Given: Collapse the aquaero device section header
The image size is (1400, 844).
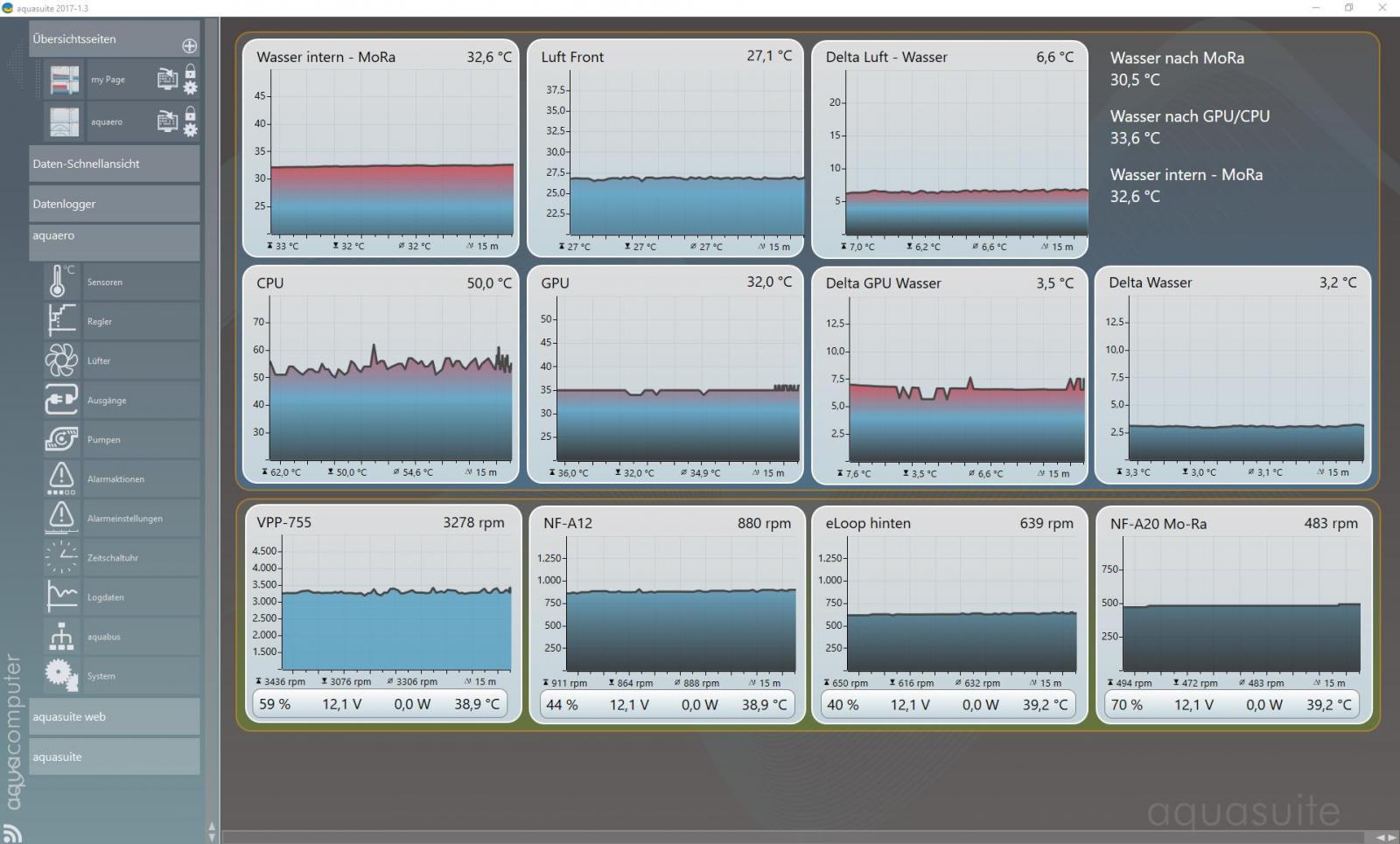Looking at the screenshot, I should 114,242.
